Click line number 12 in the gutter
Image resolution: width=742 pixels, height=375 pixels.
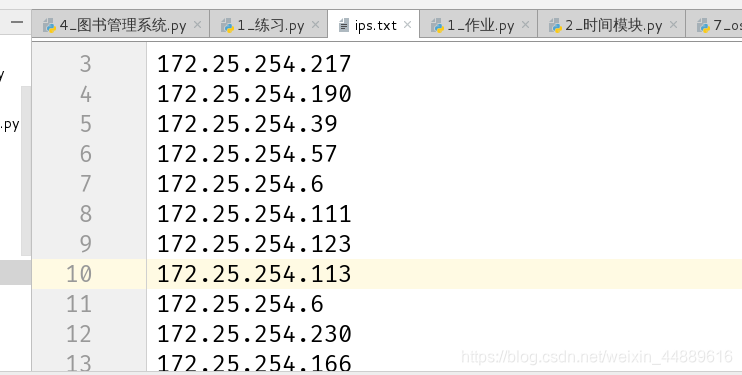click(79, 334)
